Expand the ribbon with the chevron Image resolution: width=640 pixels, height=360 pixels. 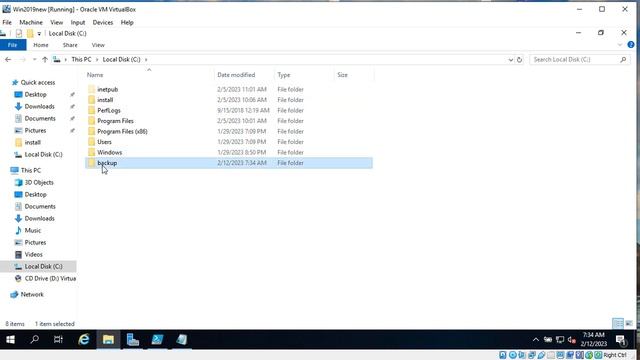pos(620,45)
